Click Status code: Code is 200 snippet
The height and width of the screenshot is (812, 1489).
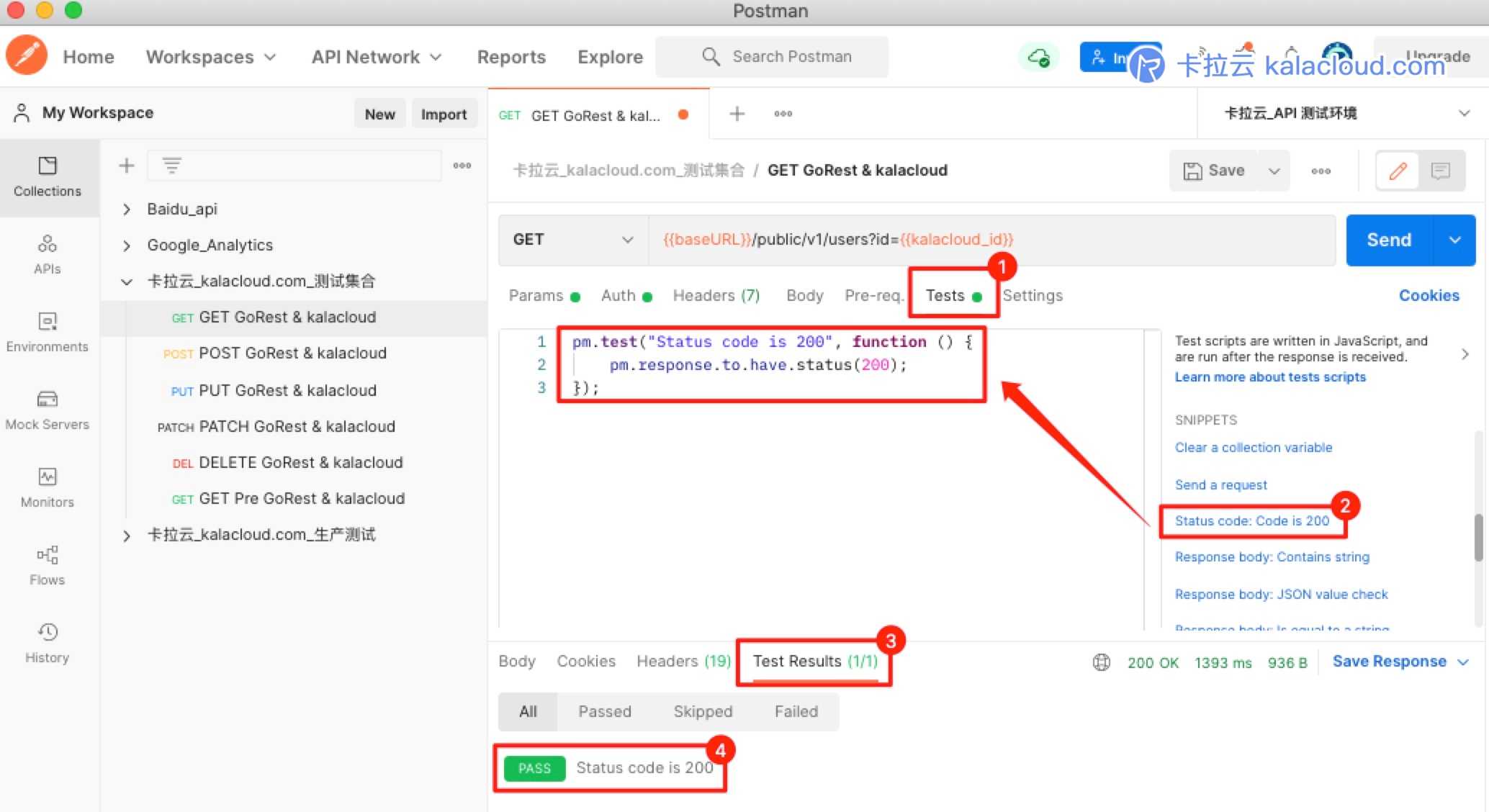point(1254,520)
